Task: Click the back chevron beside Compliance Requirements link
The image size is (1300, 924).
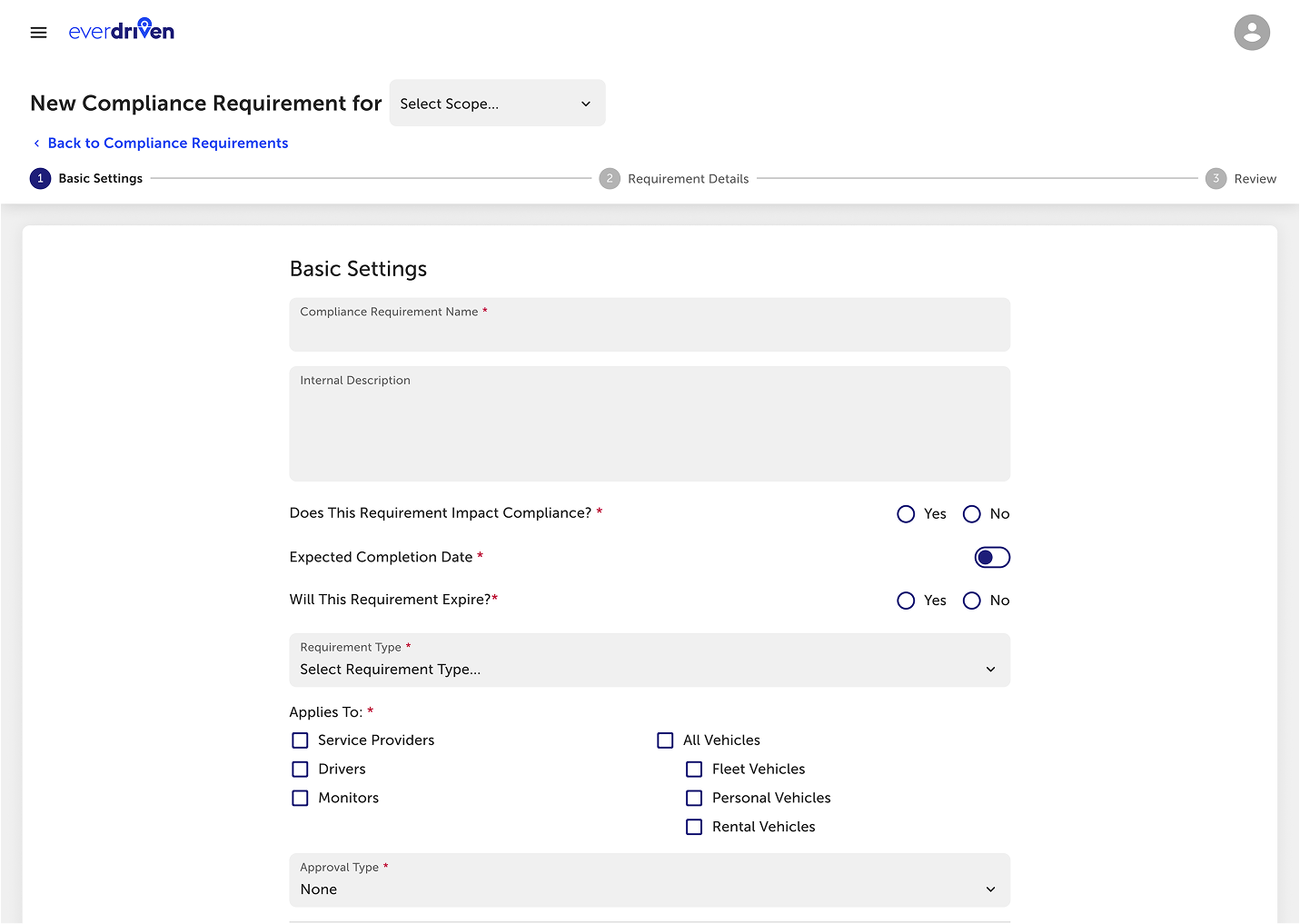Action: tap(36, 144)
